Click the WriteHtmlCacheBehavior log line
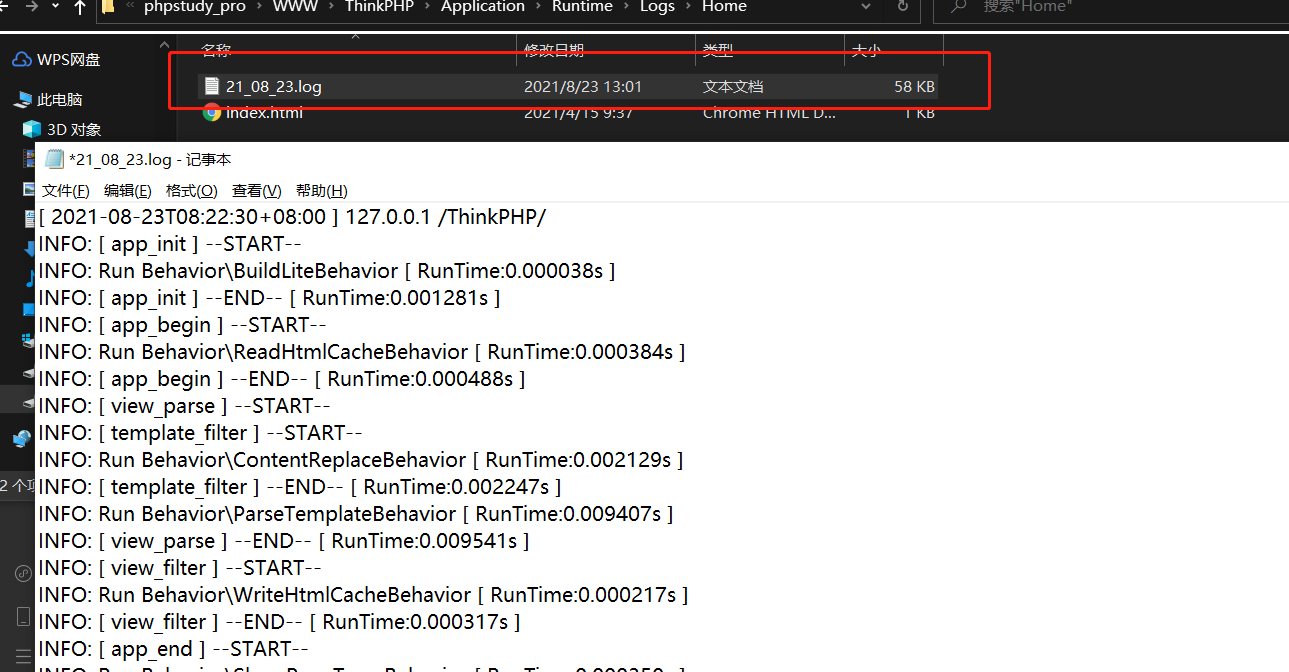Image resolution: width=1289 pixels, height=672 pixels. click(363, 595)
